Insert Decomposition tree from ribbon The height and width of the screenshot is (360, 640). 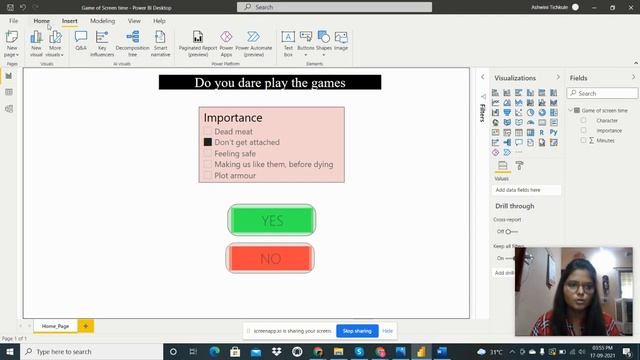pos(133,43)
